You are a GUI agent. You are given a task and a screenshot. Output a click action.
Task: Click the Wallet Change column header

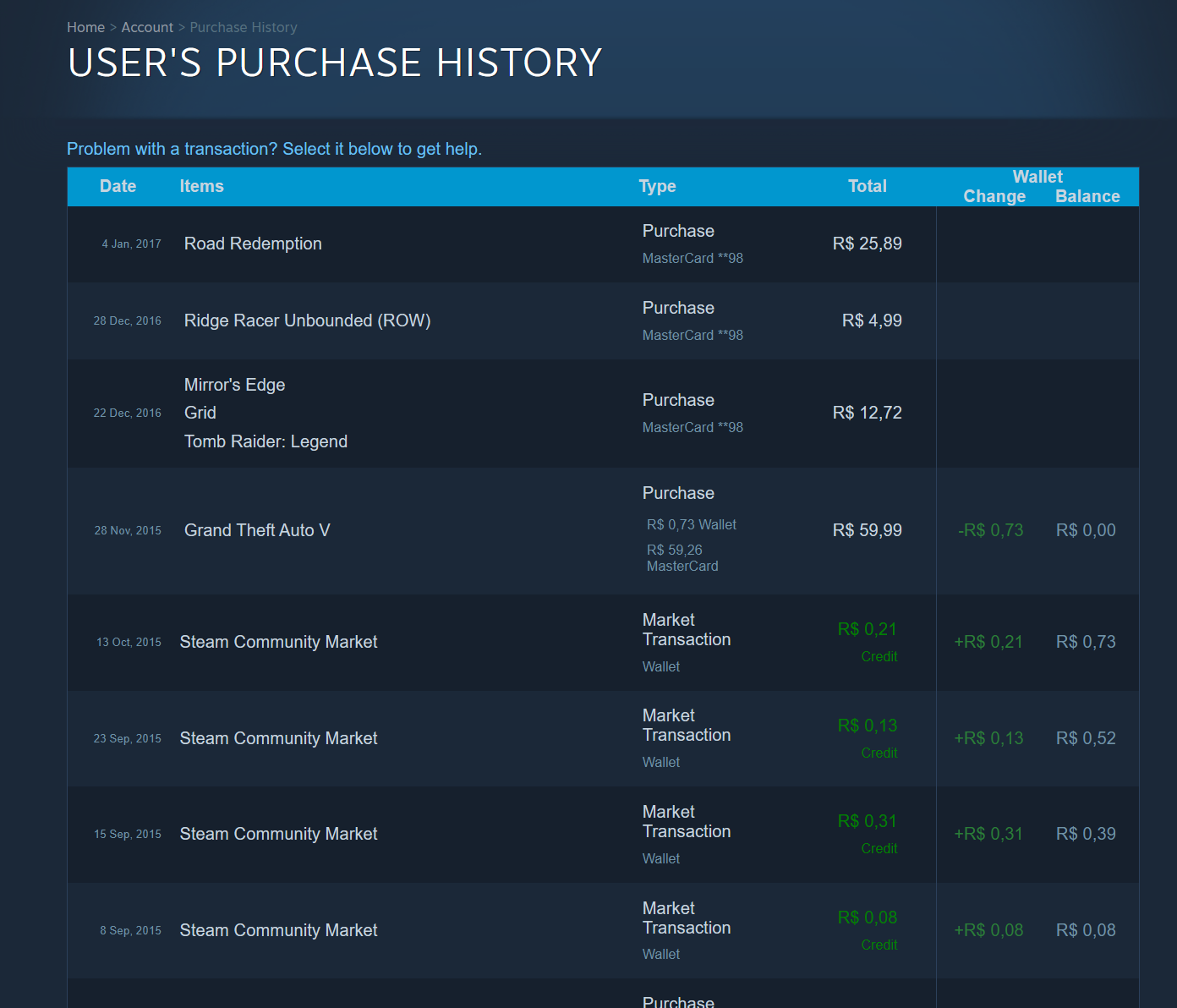coord(994,196)
